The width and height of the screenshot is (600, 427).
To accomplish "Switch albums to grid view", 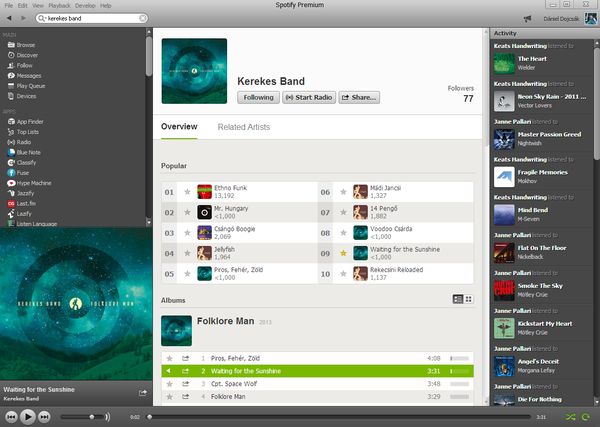I will pyautogui.click(x=468, y=299).
